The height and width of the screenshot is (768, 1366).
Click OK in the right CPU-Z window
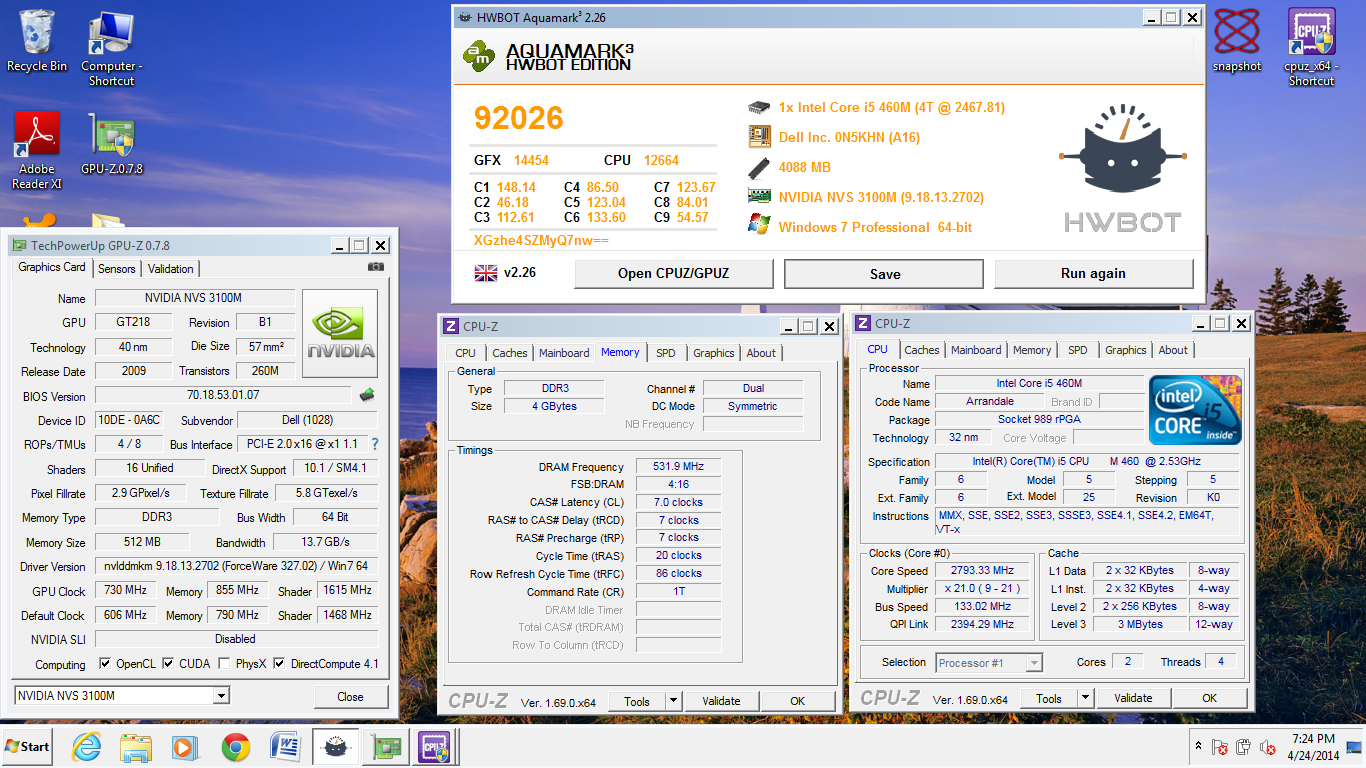click(x=1209, y=698)
